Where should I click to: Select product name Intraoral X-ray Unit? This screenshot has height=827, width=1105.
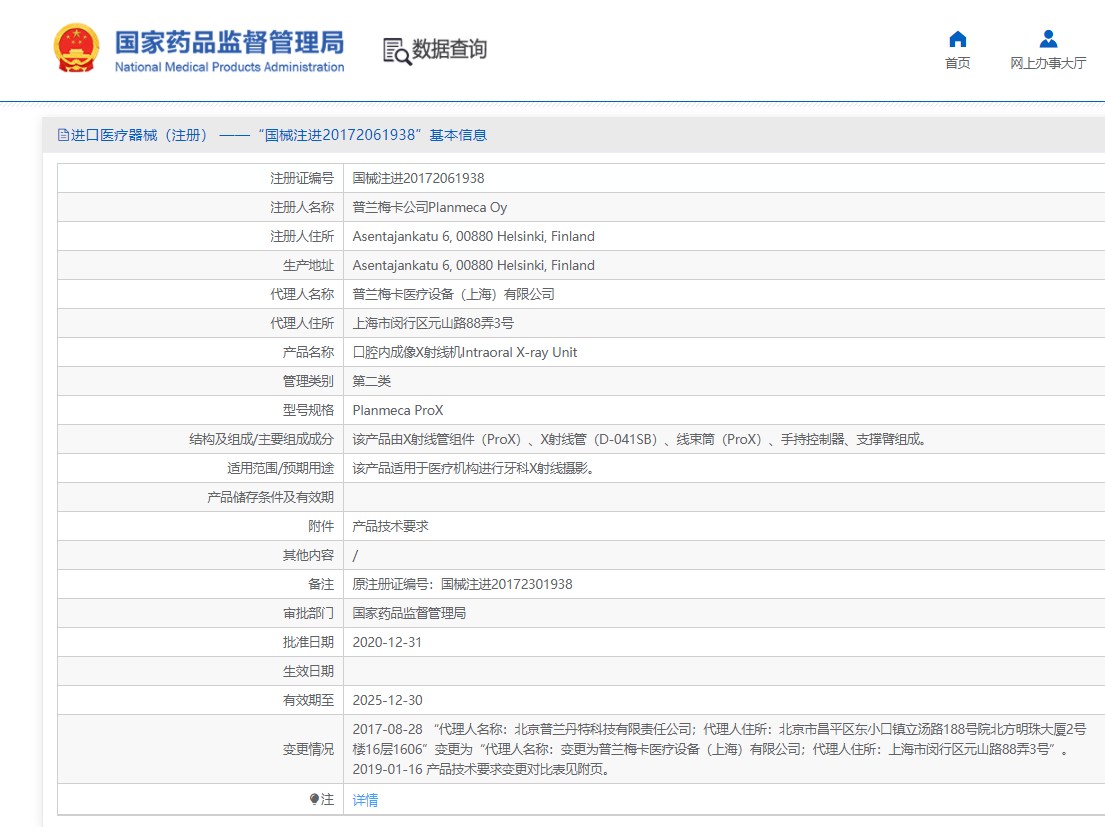point(464,352)
